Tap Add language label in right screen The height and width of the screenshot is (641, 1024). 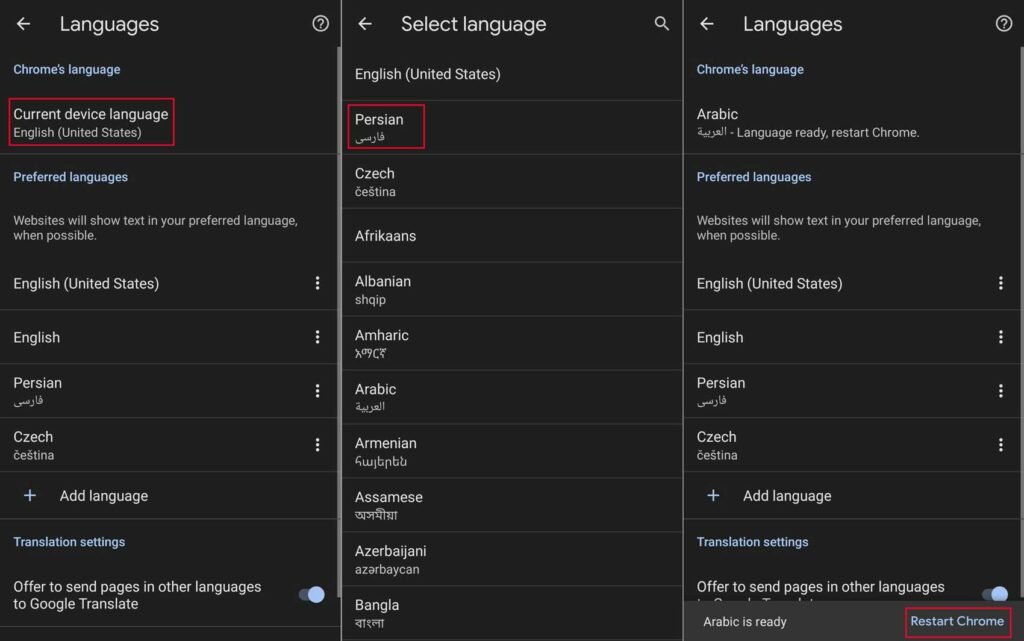tap(787, 496)
